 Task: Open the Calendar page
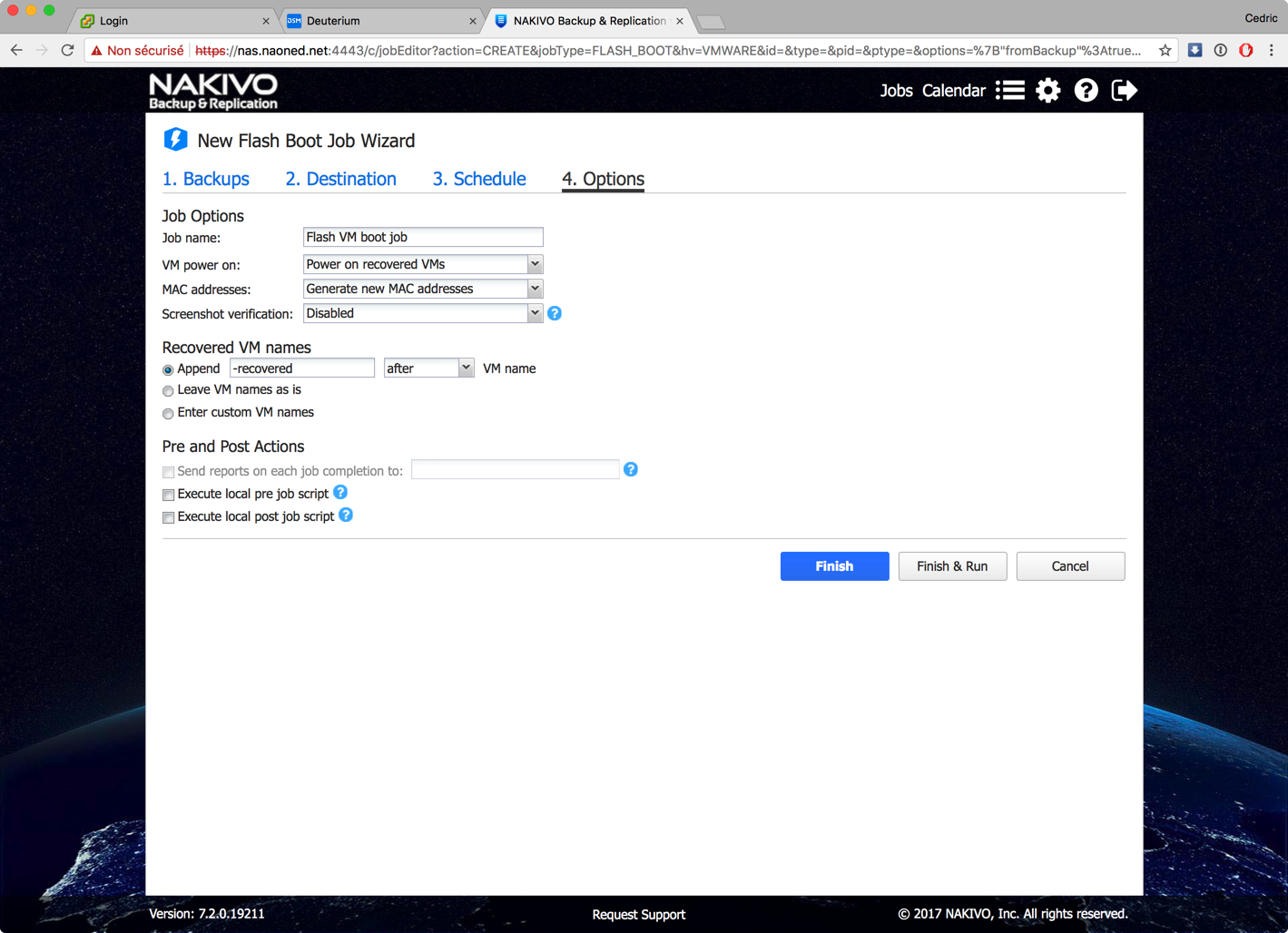pyautogui.click(x=954, y=91)
